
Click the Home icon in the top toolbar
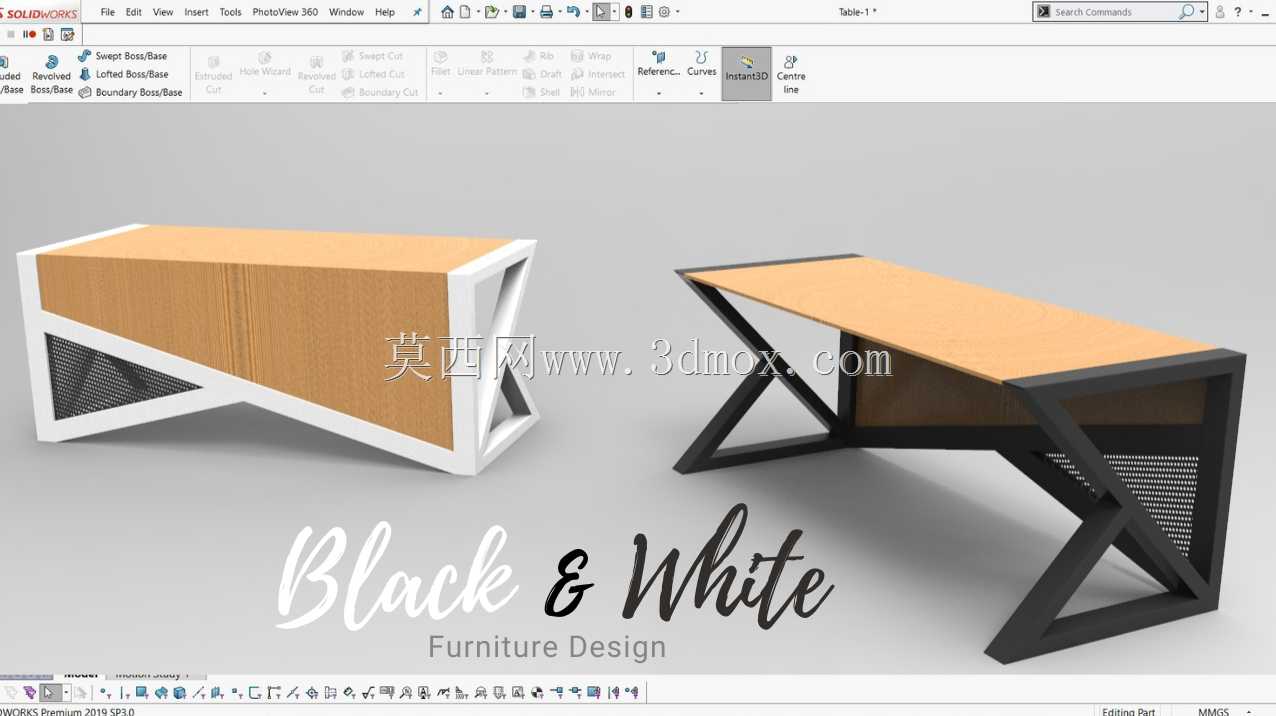point(447,12)
